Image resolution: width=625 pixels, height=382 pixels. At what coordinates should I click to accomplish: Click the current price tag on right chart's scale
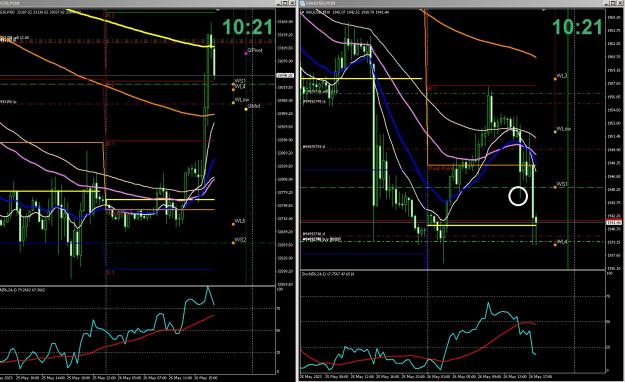pyautogui.click(x=614, y=222)
